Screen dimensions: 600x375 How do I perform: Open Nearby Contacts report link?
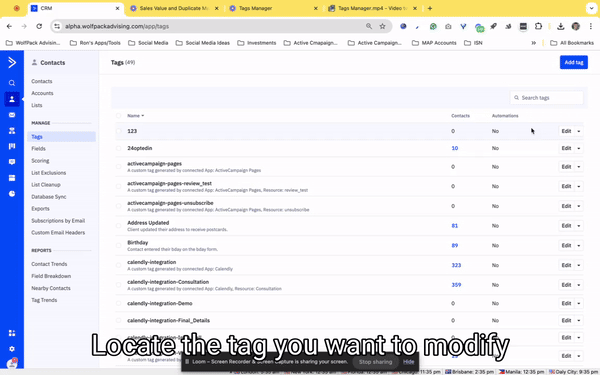pos(51,288)
